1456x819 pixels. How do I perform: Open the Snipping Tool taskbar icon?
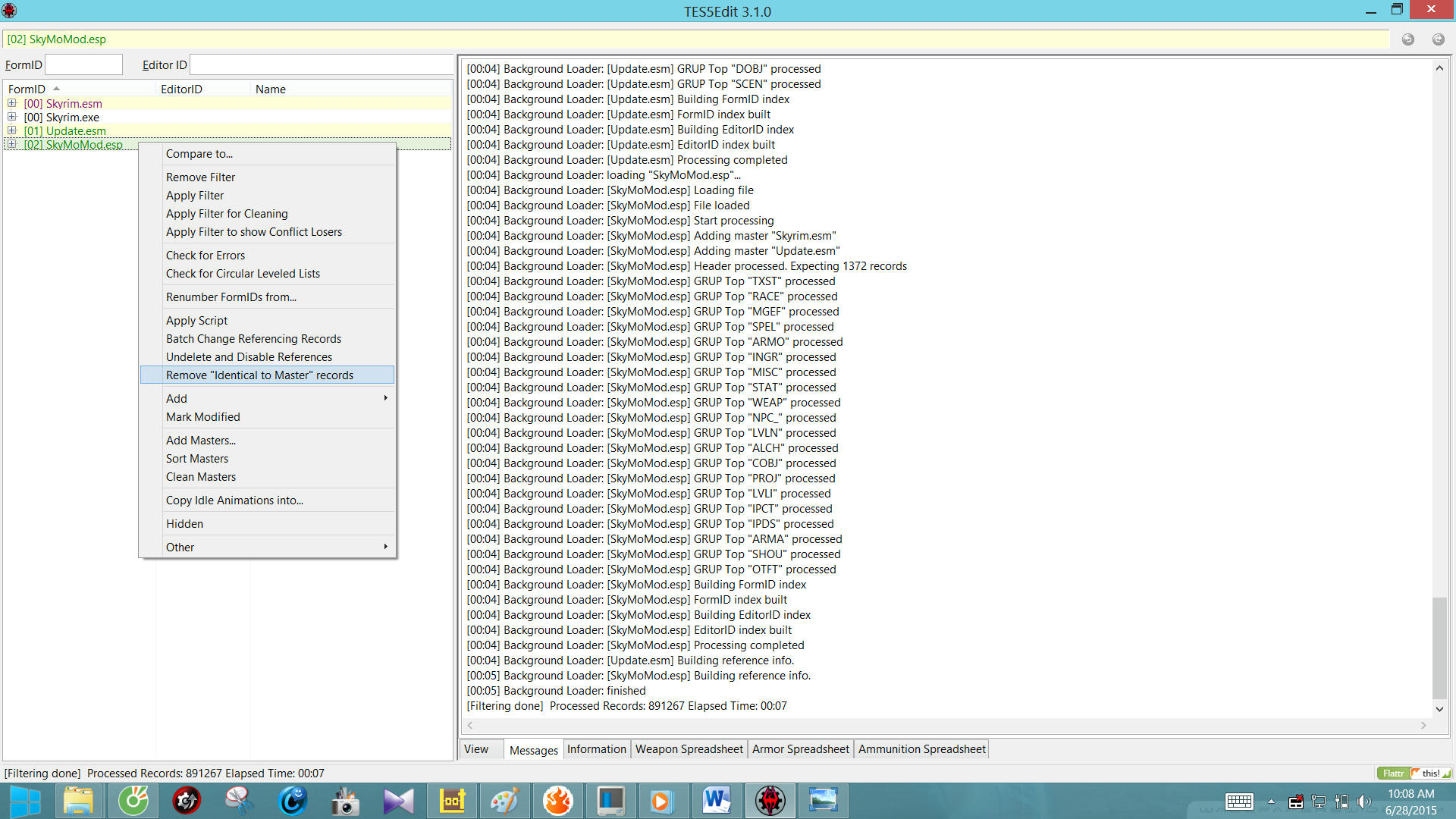tap(240, 801)
